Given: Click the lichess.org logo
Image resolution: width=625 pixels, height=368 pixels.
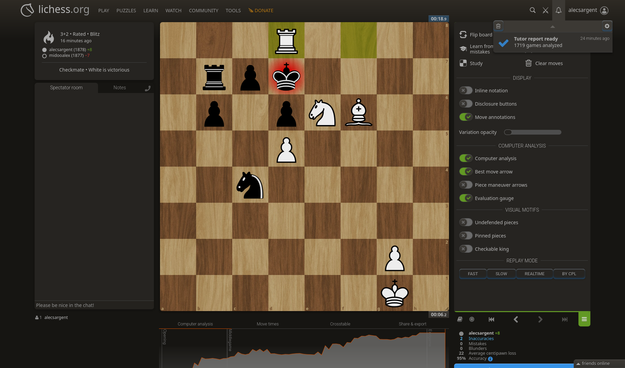Looking at the screenshot, I should [55, 10].
